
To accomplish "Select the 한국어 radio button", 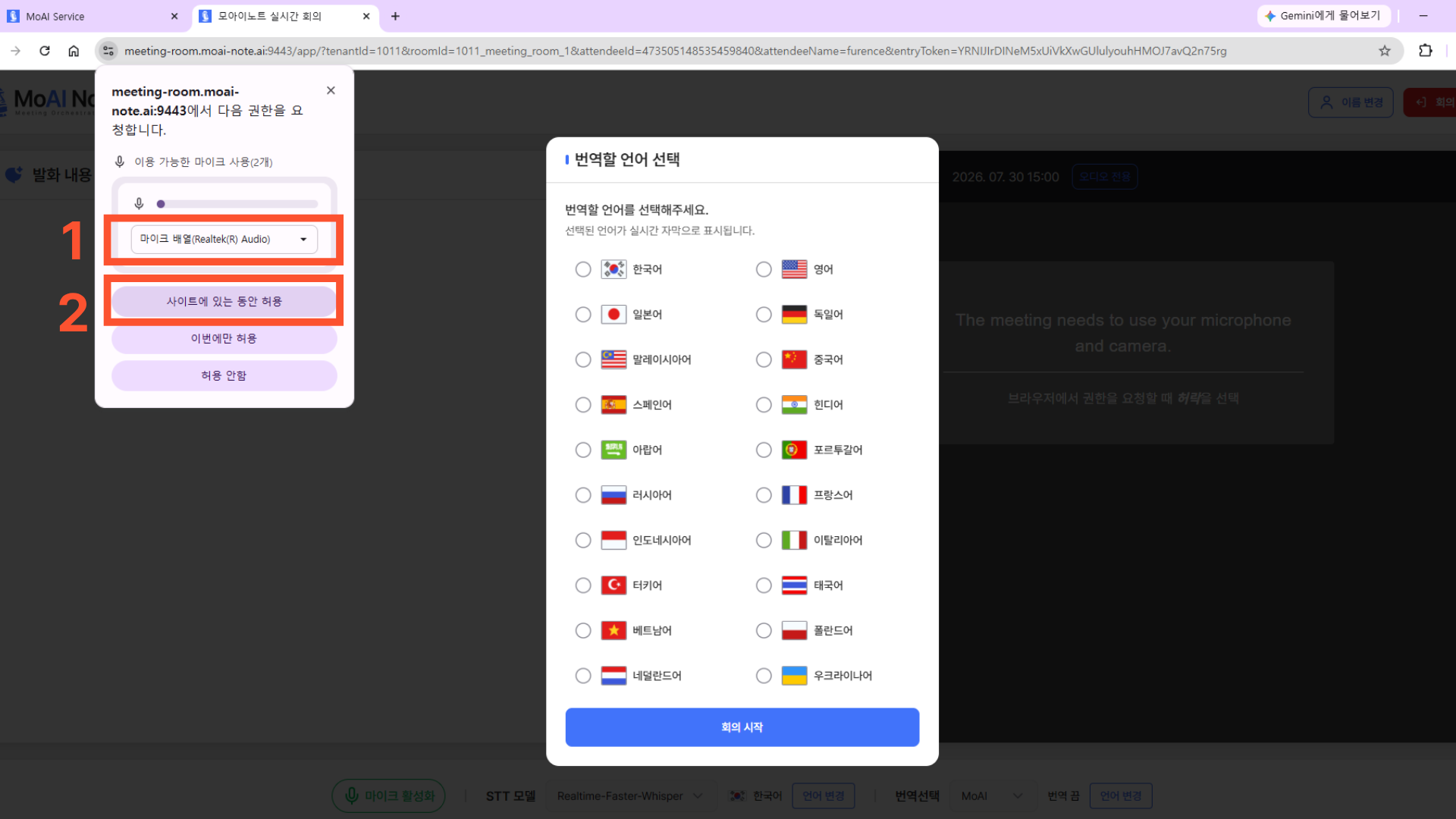I will coord(582,269).
